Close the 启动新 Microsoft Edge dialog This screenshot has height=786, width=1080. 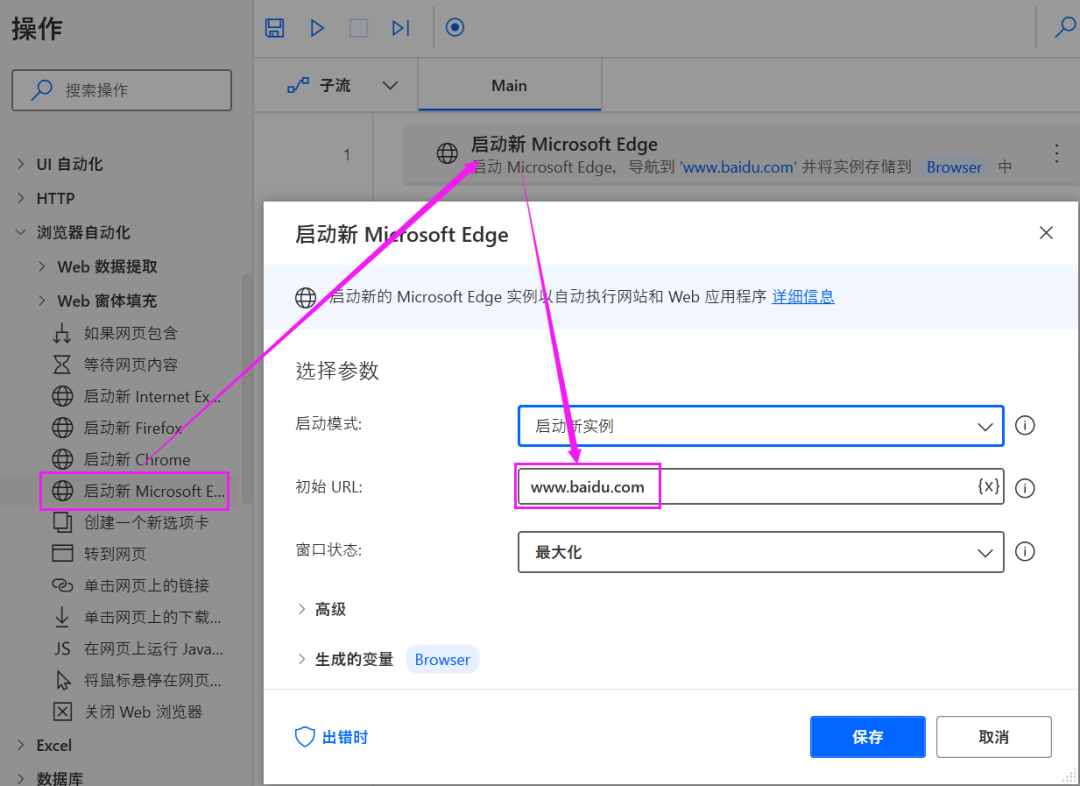point(1046,233)
